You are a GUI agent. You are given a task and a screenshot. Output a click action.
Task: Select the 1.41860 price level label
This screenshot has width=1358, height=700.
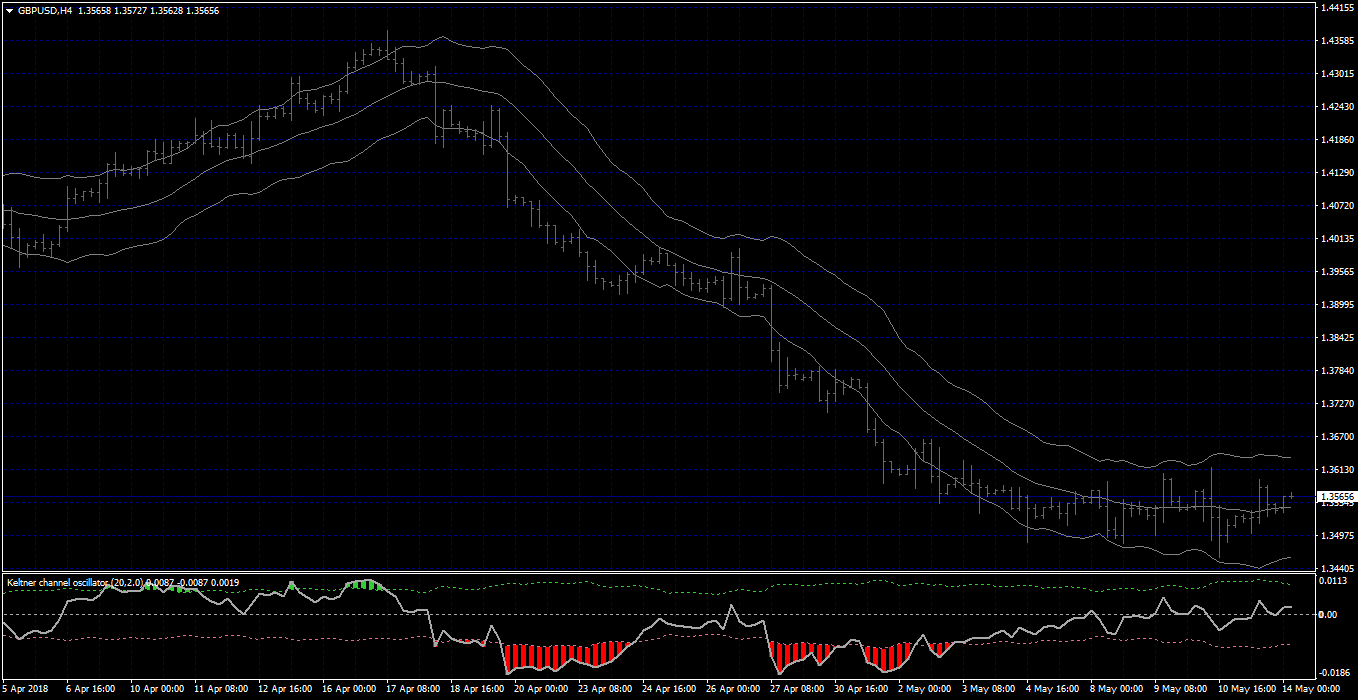point(1336,140)
